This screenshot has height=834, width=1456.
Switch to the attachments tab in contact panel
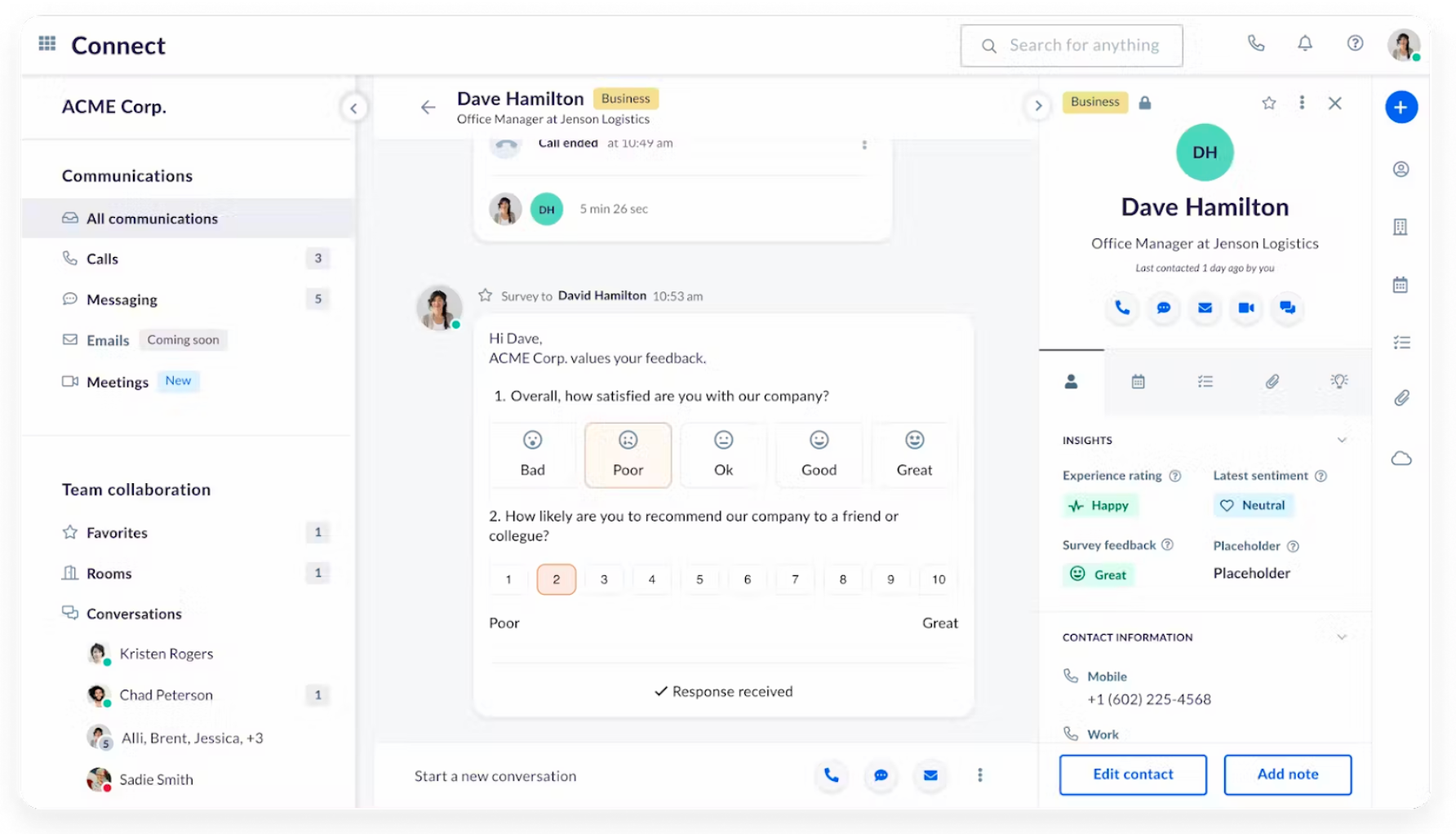coord(1272,382)
